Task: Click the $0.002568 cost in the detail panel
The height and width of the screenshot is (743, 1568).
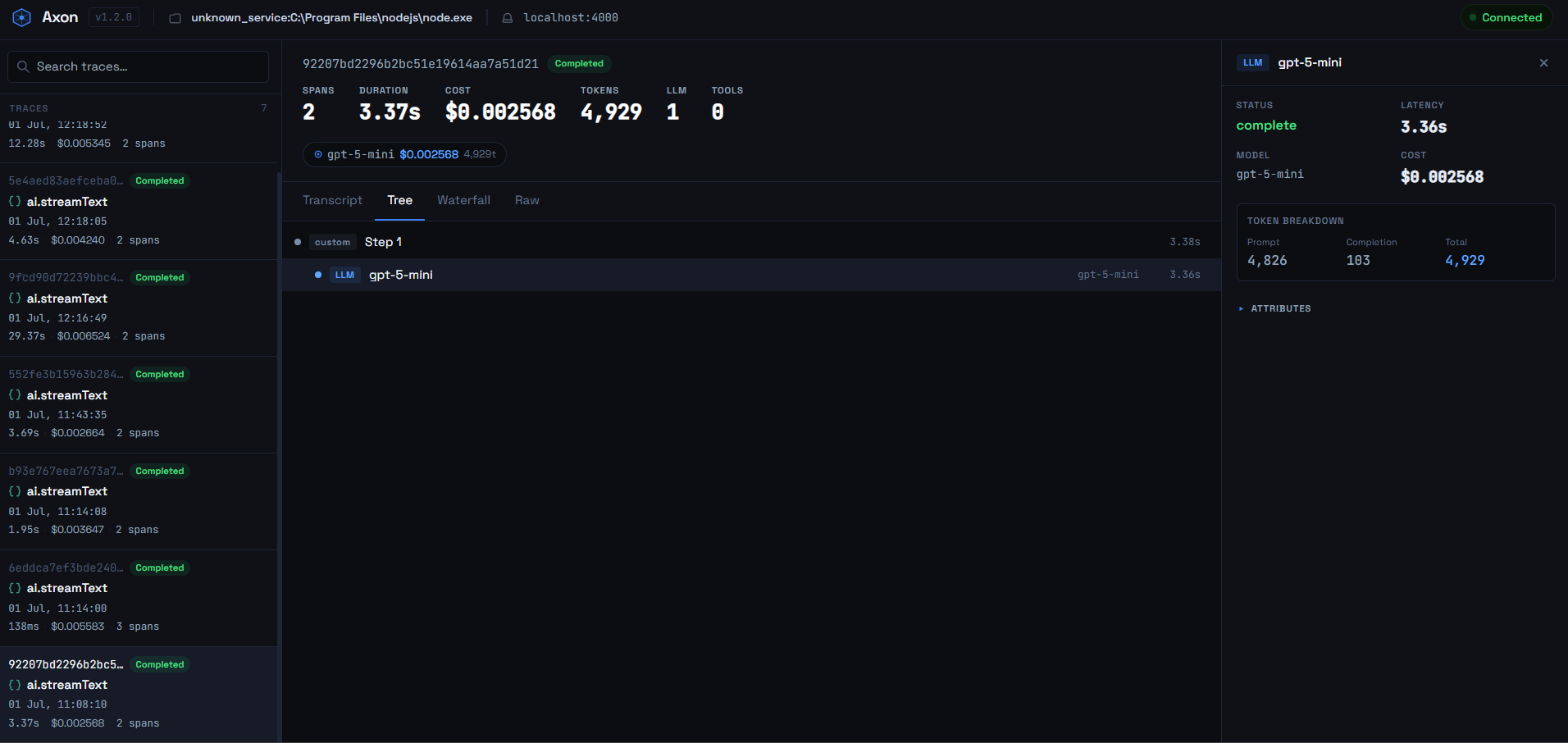Action: 1442,177
